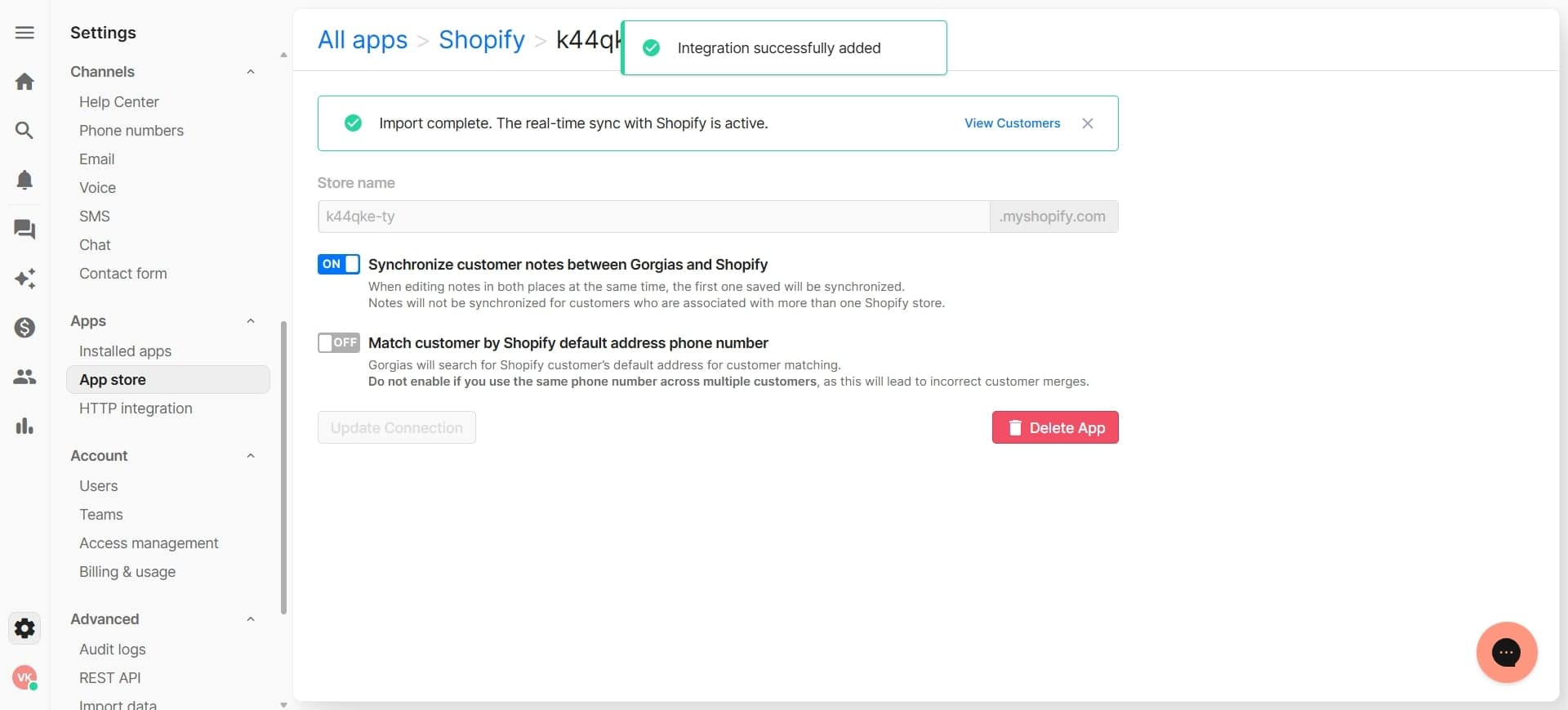This screenshot has height=710, width=1568.
Task: Enable match customer by phone number toggle
Action: 338,342
